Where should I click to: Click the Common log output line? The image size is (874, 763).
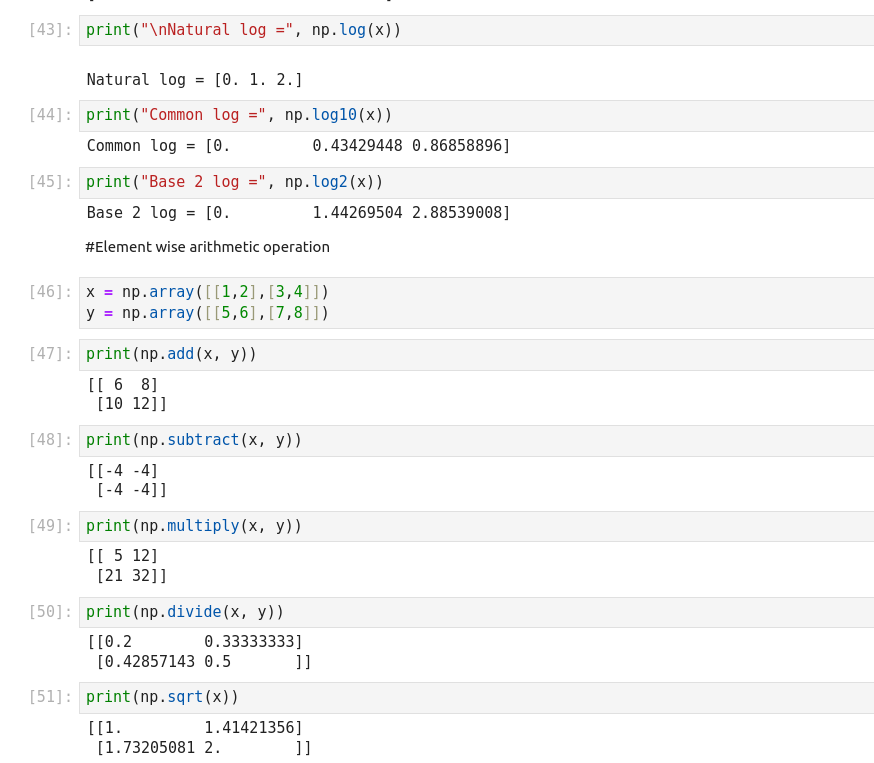[x=298, y=146]
